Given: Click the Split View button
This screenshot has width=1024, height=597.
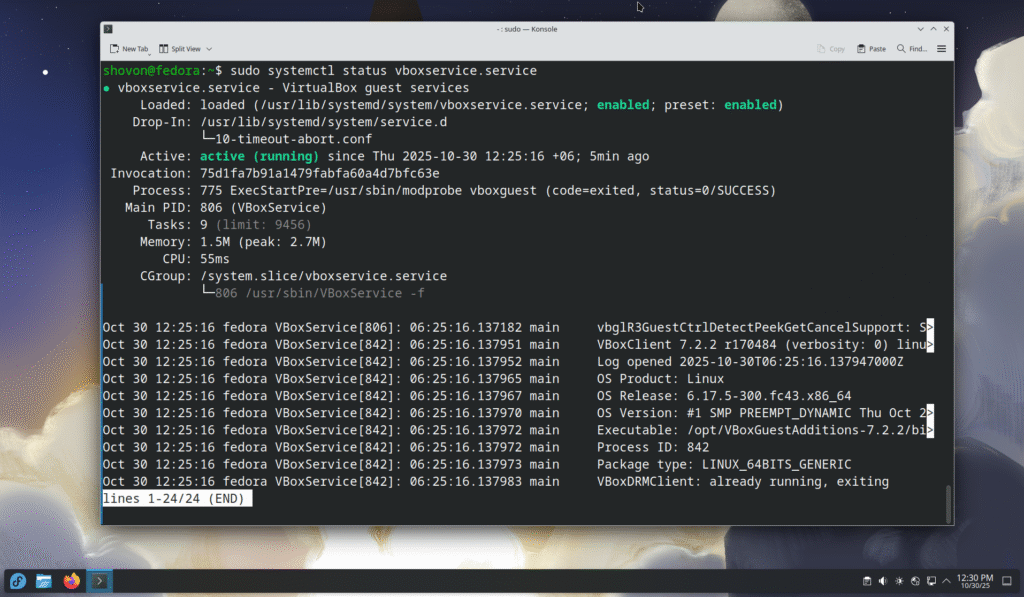Looking at the screenshot, I should (x=180, y=48).
